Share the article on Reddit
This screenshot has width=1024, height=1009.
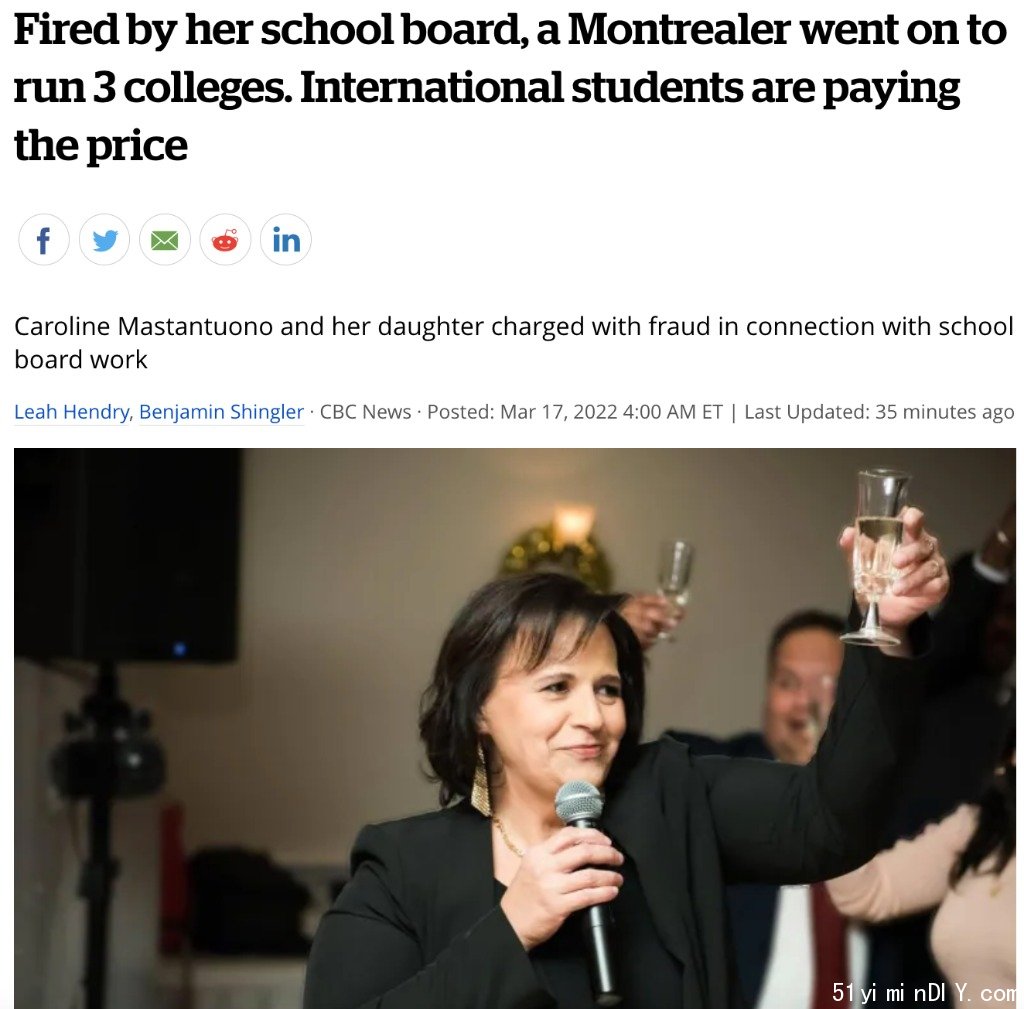pos(225,240)
